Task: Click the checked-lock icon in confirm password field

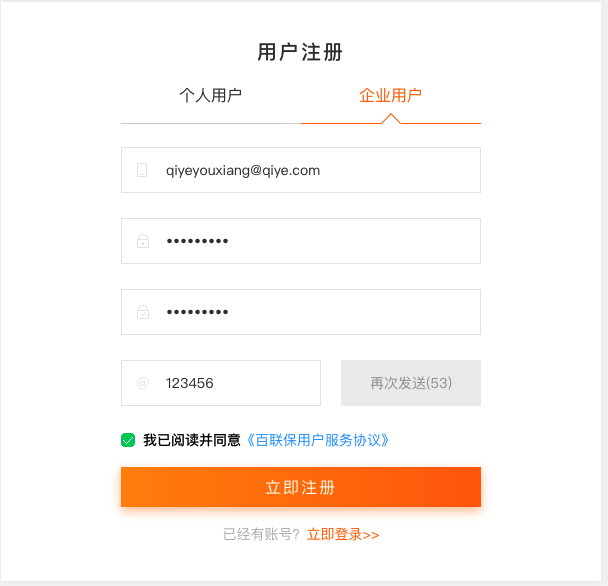Action: (x=143, y=312)
